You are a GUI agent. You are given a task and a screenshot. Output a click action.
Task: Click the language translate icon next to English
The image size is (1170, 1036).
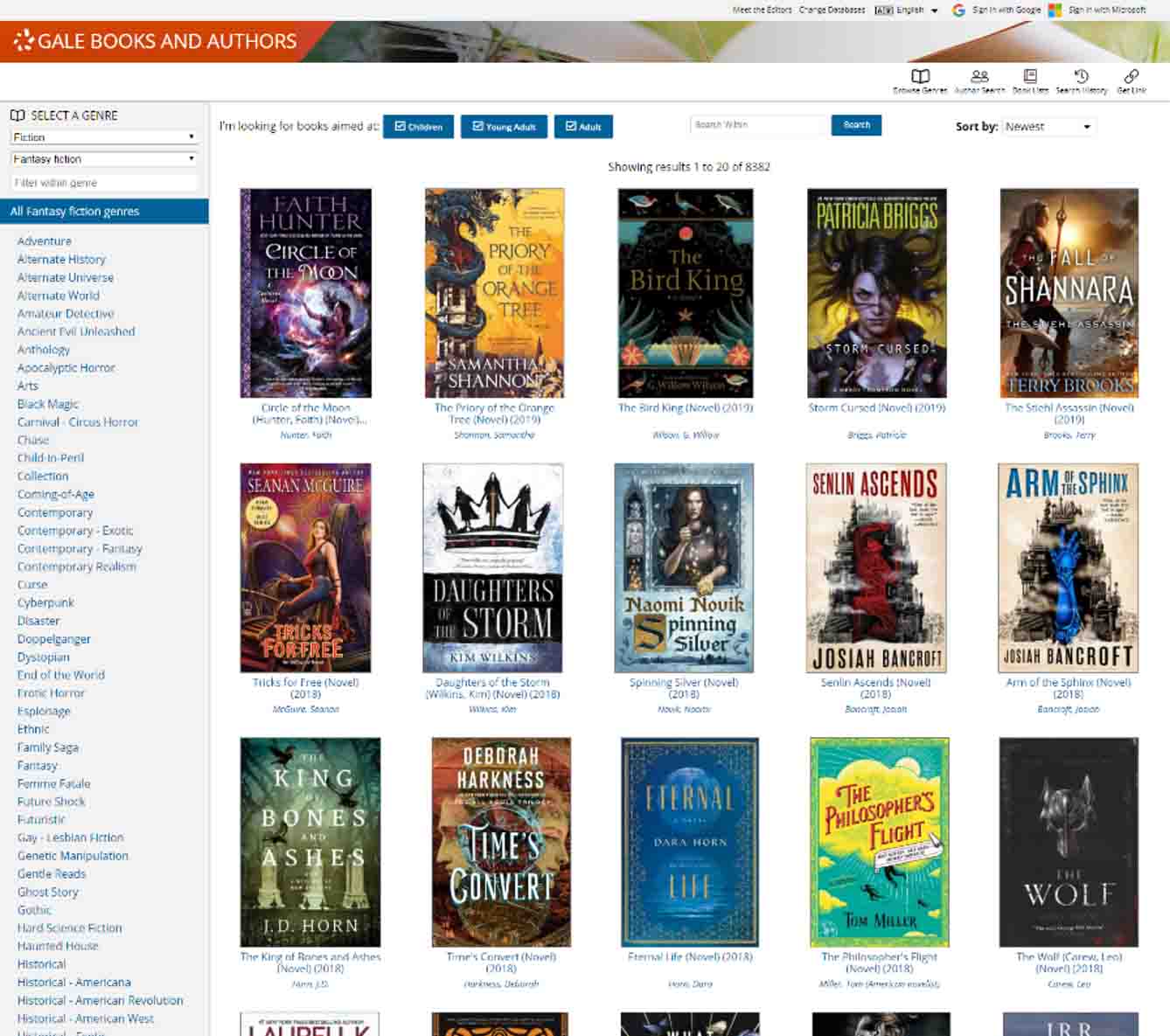[883, 10]
